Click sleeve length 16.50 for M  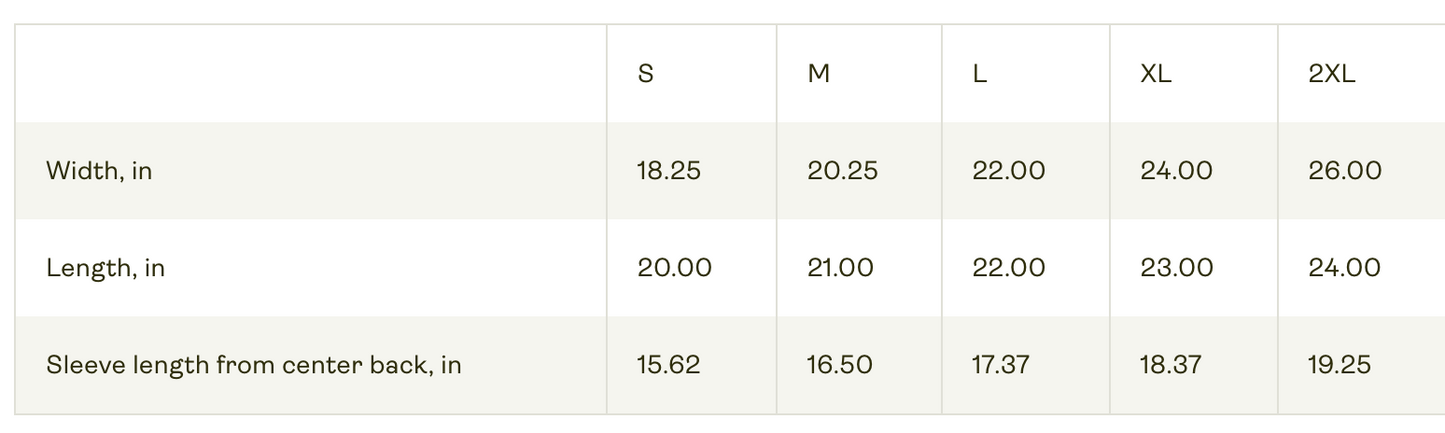point(839,365)
